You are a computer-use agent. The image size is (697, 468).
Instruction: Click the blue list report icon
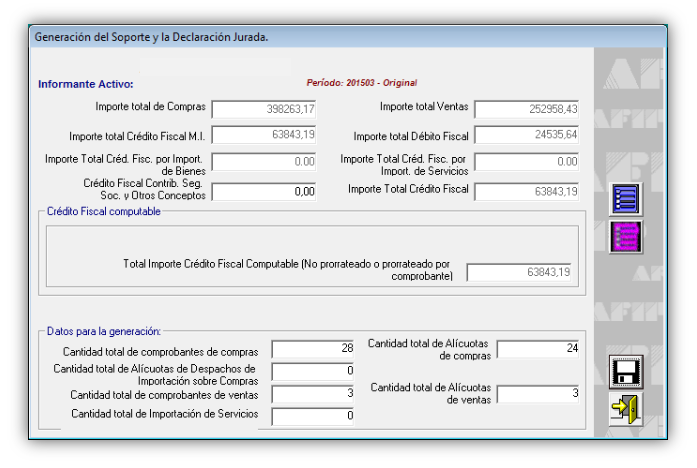pyautogui.click(x=626, y=199)
